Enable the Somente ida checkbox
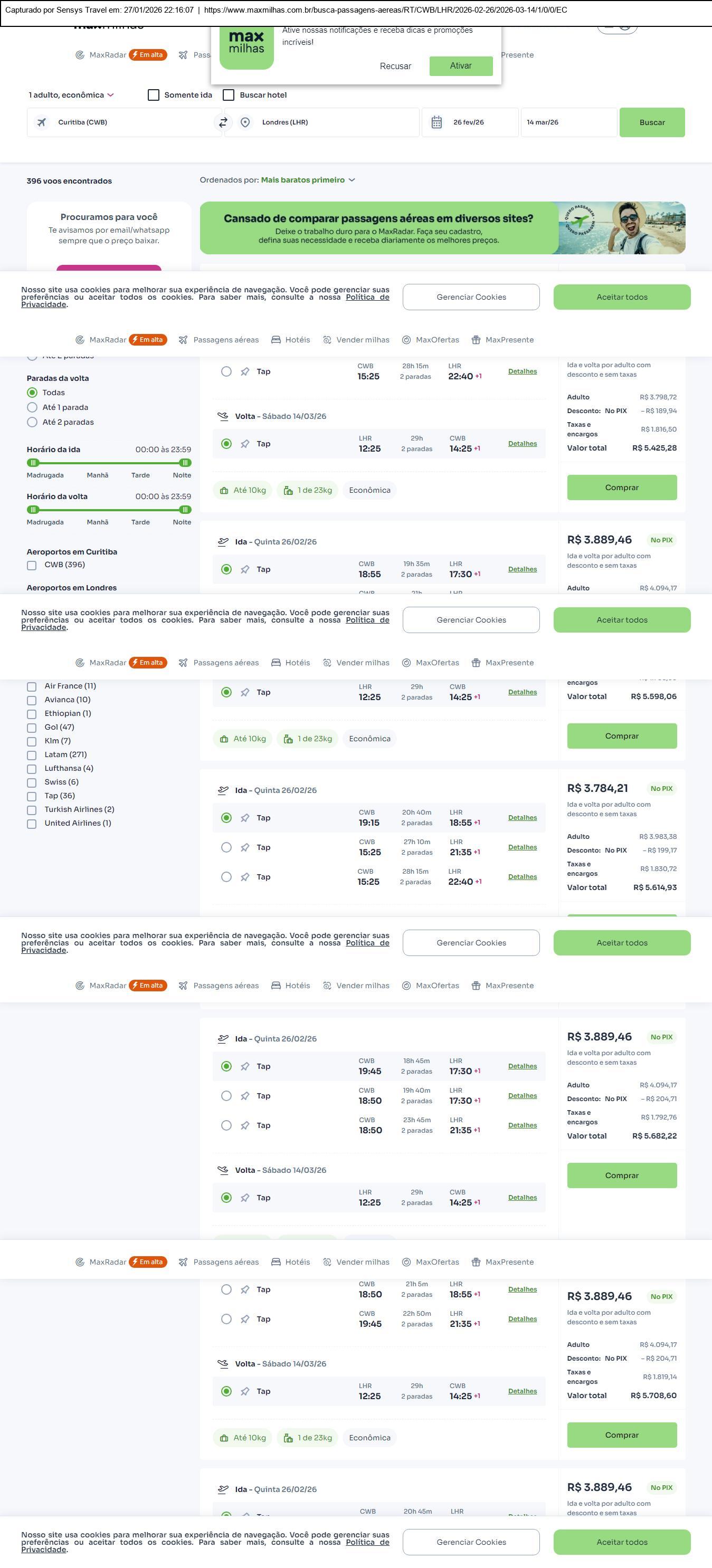 tap(154, 95)
